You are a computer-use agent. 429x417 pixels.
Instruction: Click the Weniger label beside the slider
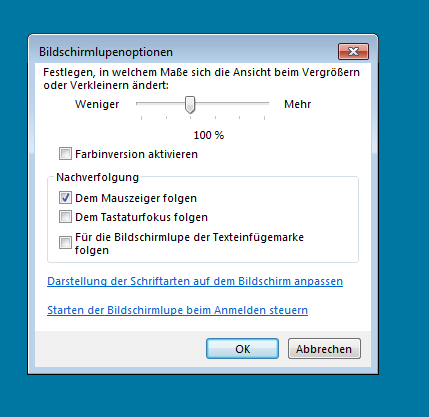(97, 104)
